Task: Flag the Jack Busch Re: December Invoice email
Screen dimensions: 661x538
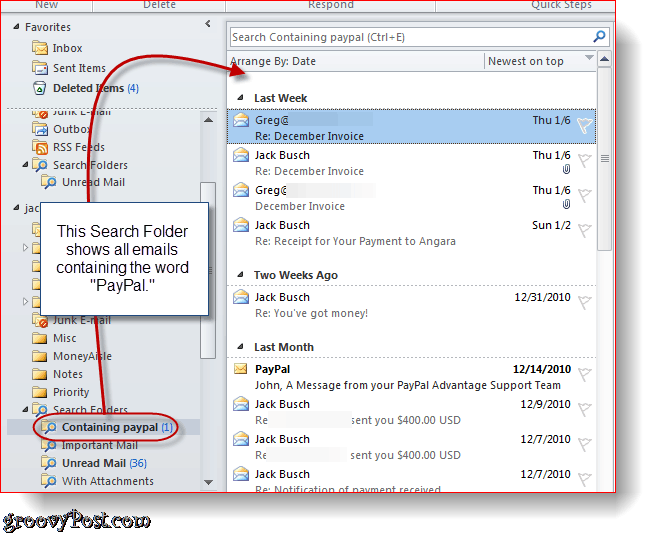Action: (585, 161)
